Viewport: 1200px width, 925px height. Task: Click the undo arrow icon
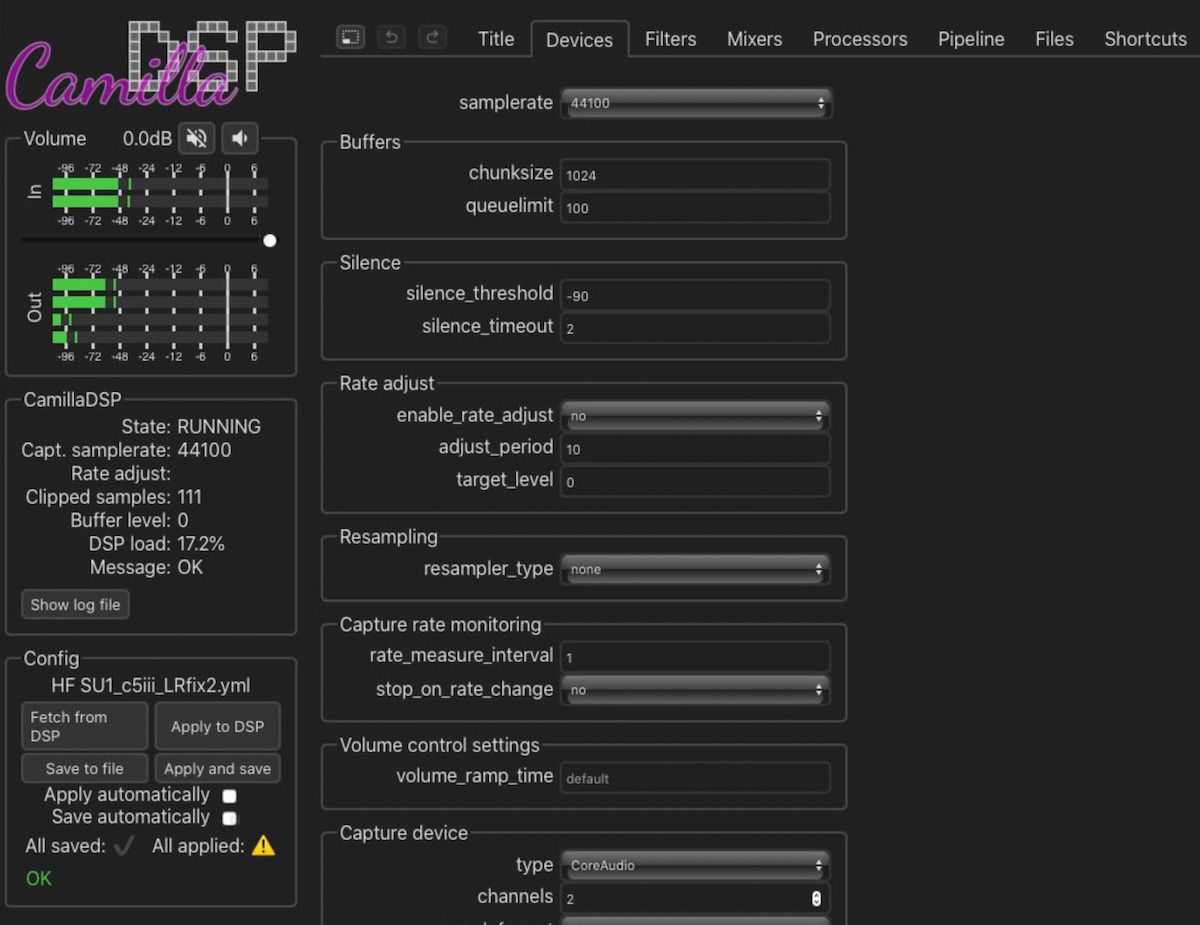pyautogui.click(x=391, y=37)
